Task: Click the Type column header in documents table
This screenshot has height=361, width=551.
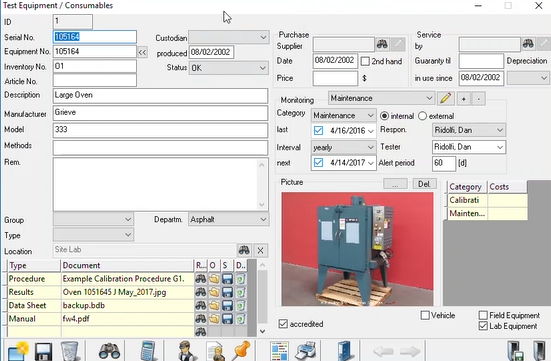Action: 34,266
